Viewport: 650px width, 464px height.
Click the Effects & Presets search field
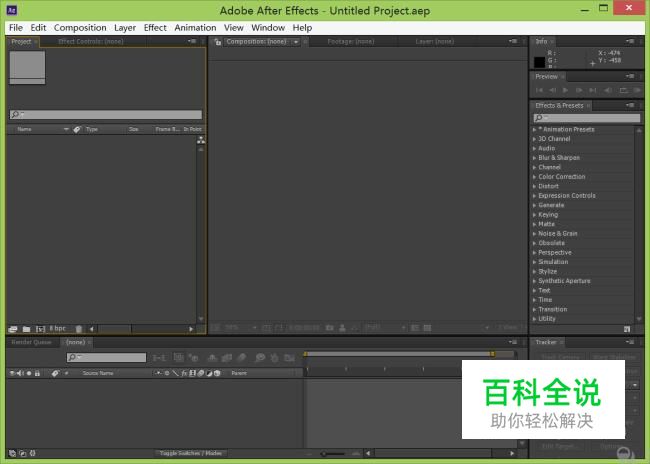click(587, 118)
